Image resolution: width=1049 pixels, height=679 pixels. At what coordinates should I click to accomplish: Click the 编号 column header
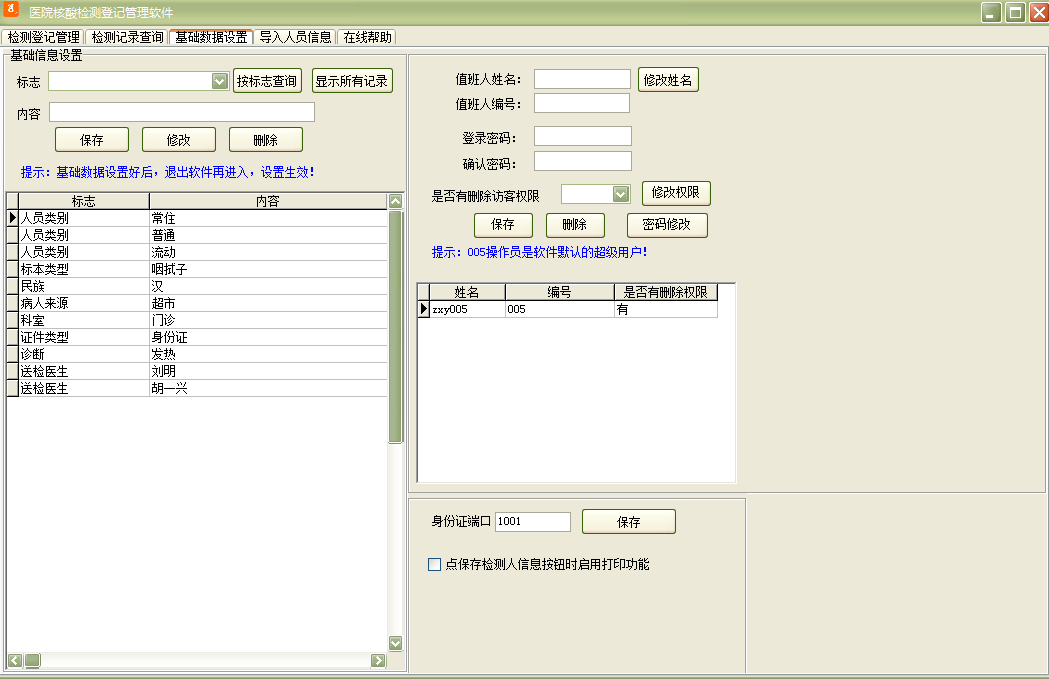[x=559, y=292]
